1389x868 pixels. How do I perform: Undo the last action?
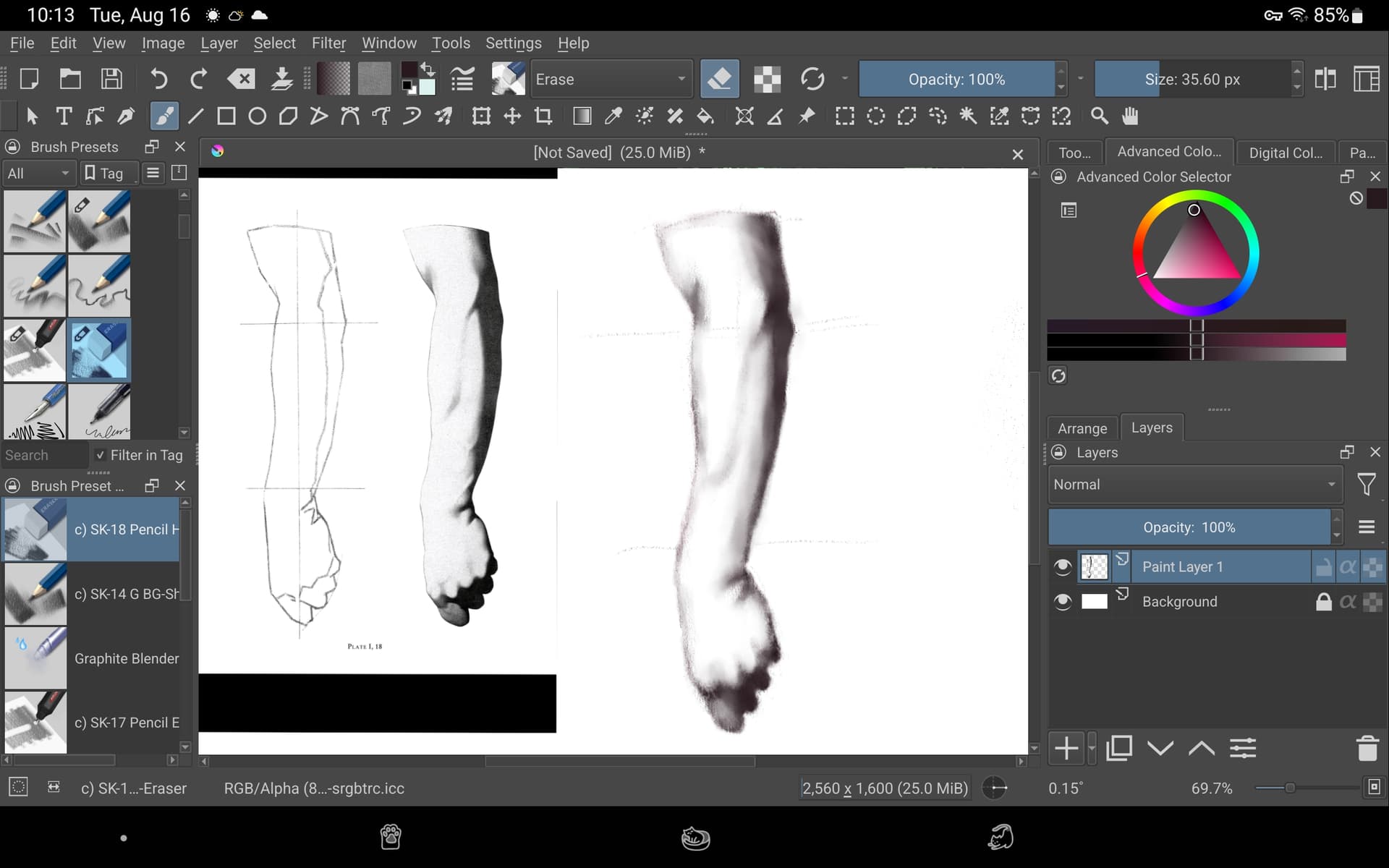(158, 79)
